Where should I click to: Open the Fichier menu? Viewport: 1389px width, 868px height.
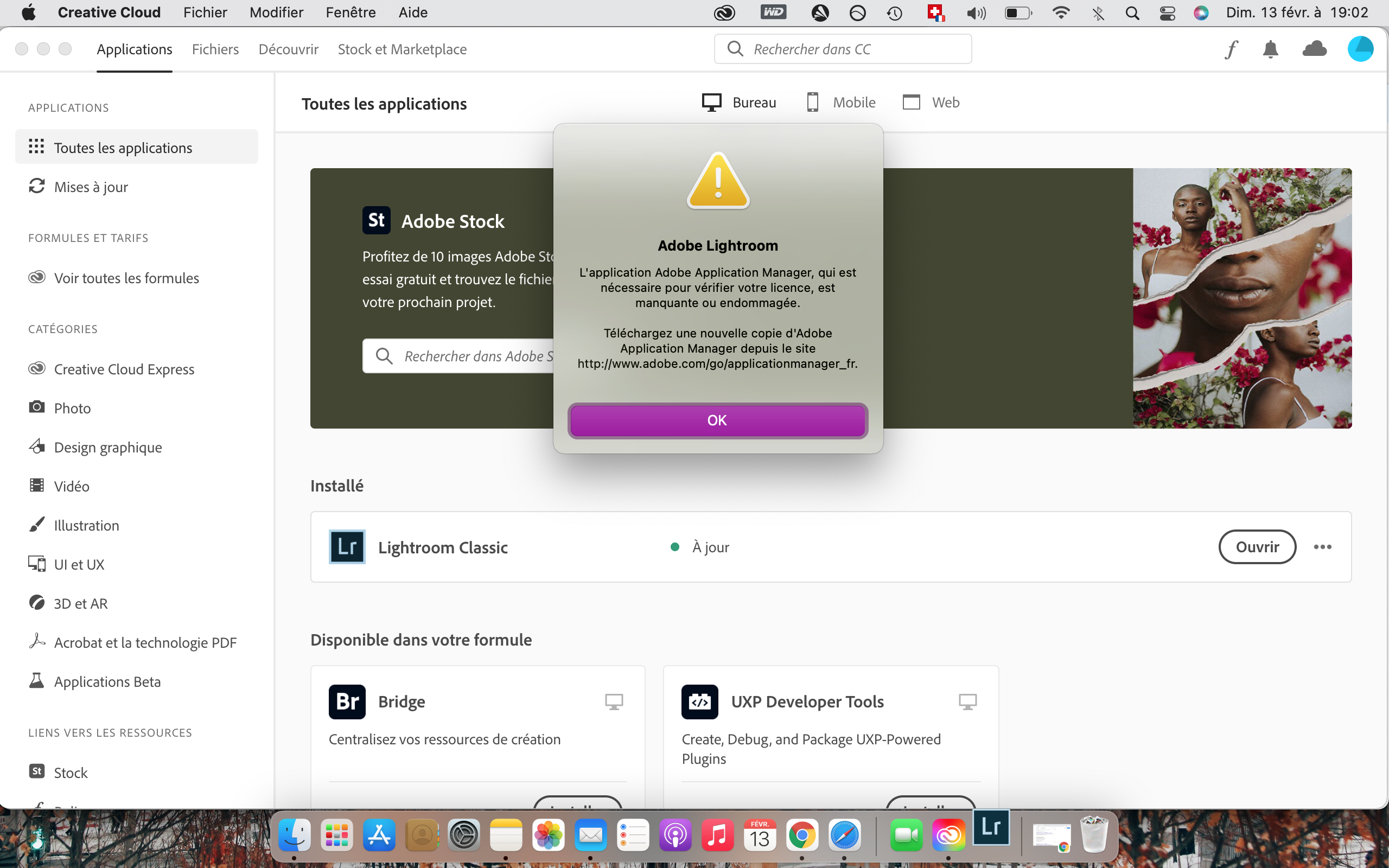point(205,12)
